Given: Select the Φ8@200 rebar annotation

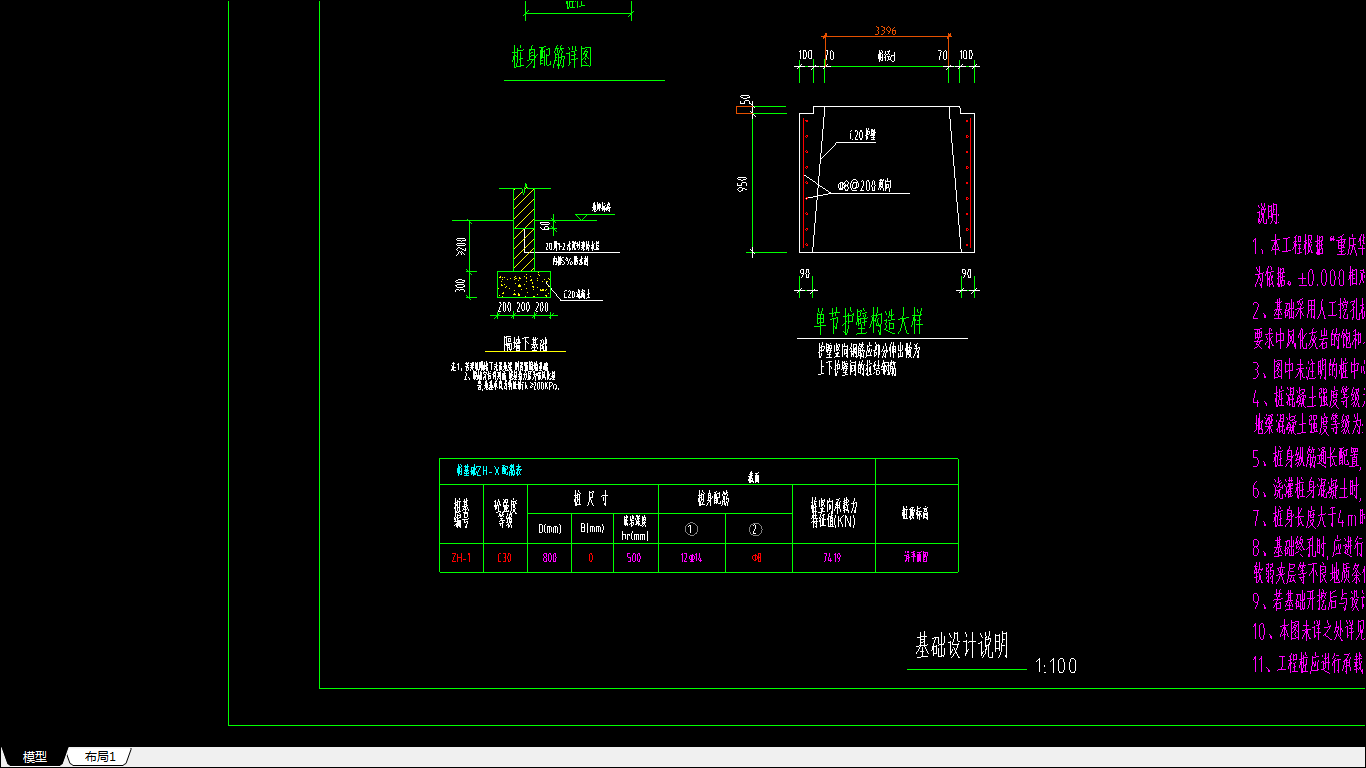Looking at the screenshot, I should (x=865, y=186).
